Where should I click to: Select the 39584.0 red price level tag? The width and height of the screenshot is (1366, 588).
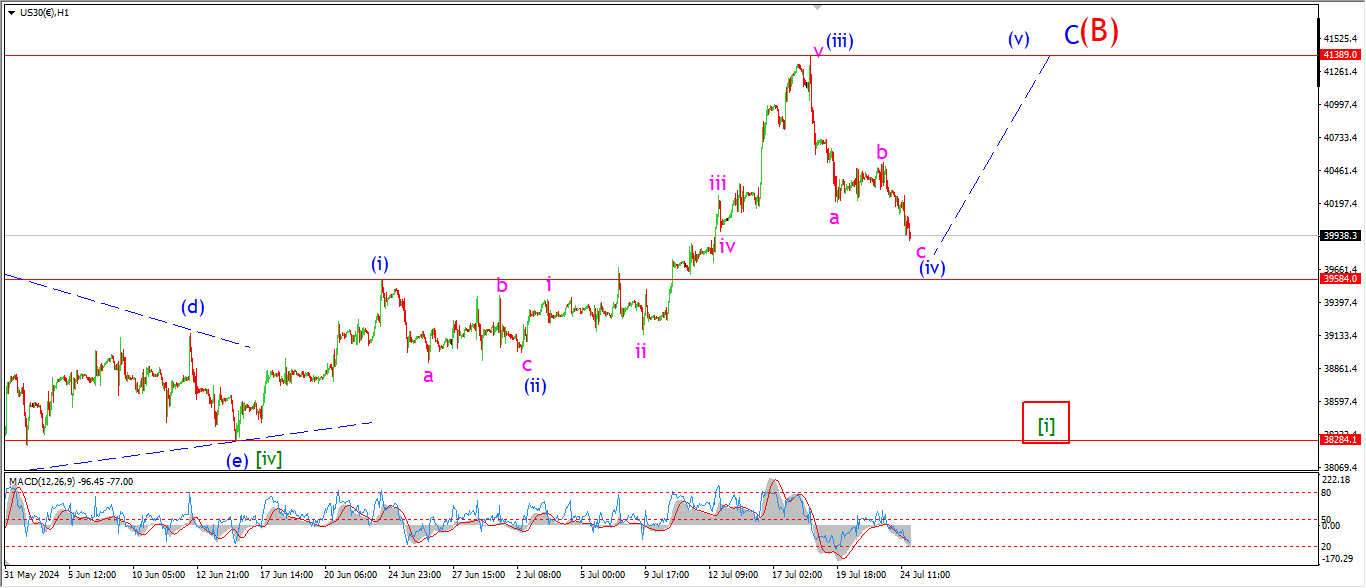click(x=1339, y=279)
